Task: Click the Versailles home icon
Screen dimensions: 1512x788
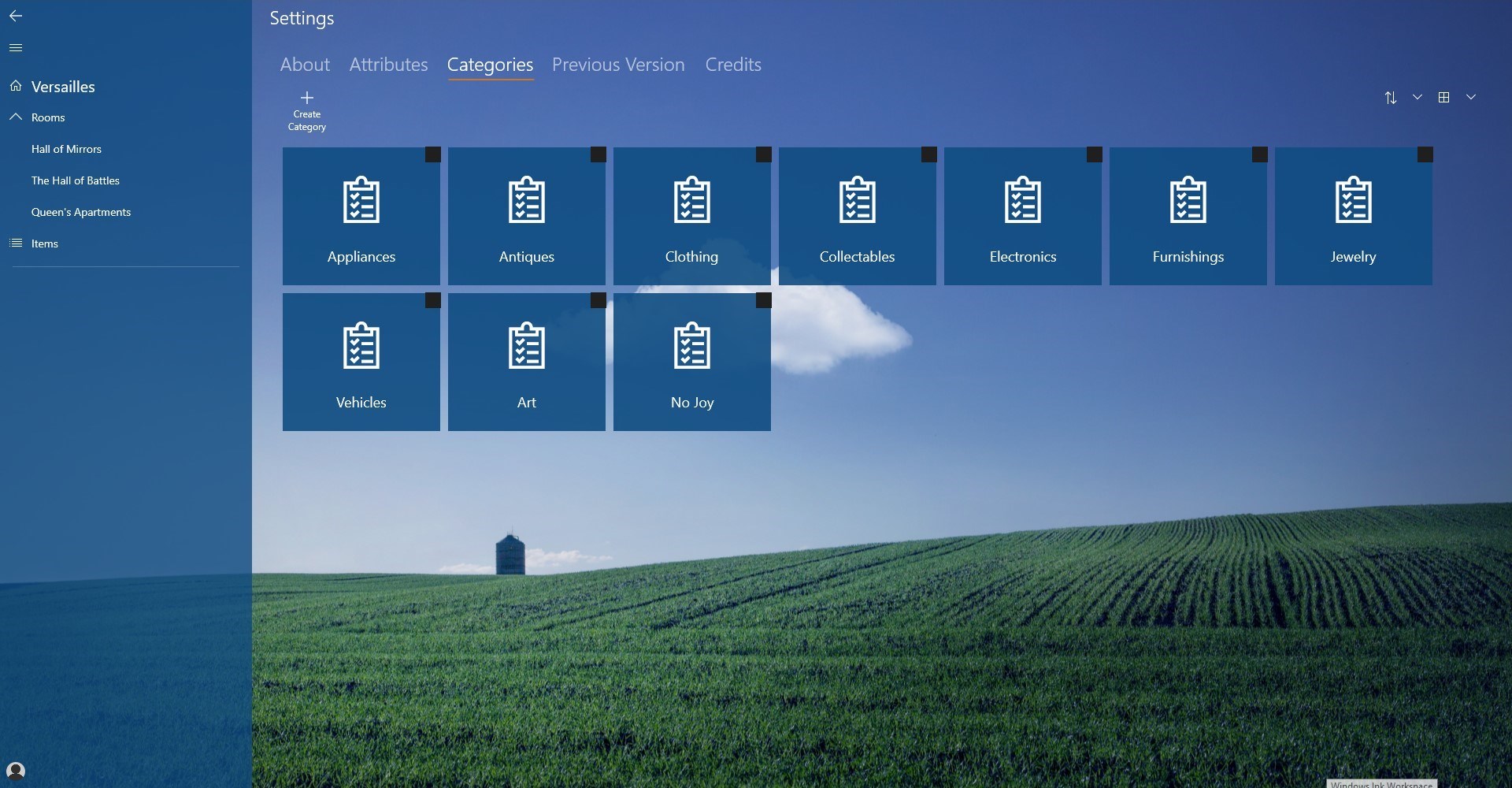Action: (x=16, y=86)
